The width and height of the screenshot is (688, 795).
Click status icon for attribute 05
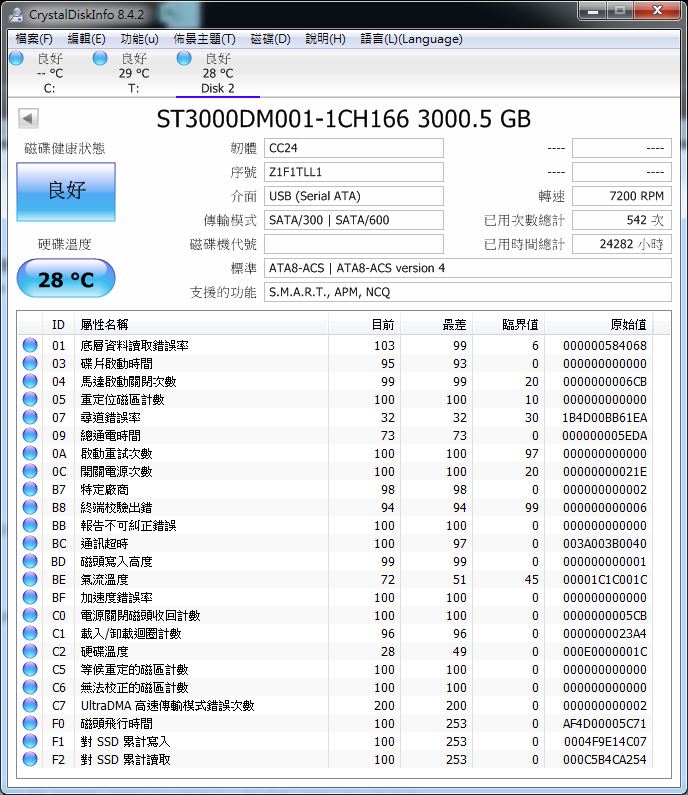pyautogui.click(x=30, y=399)
